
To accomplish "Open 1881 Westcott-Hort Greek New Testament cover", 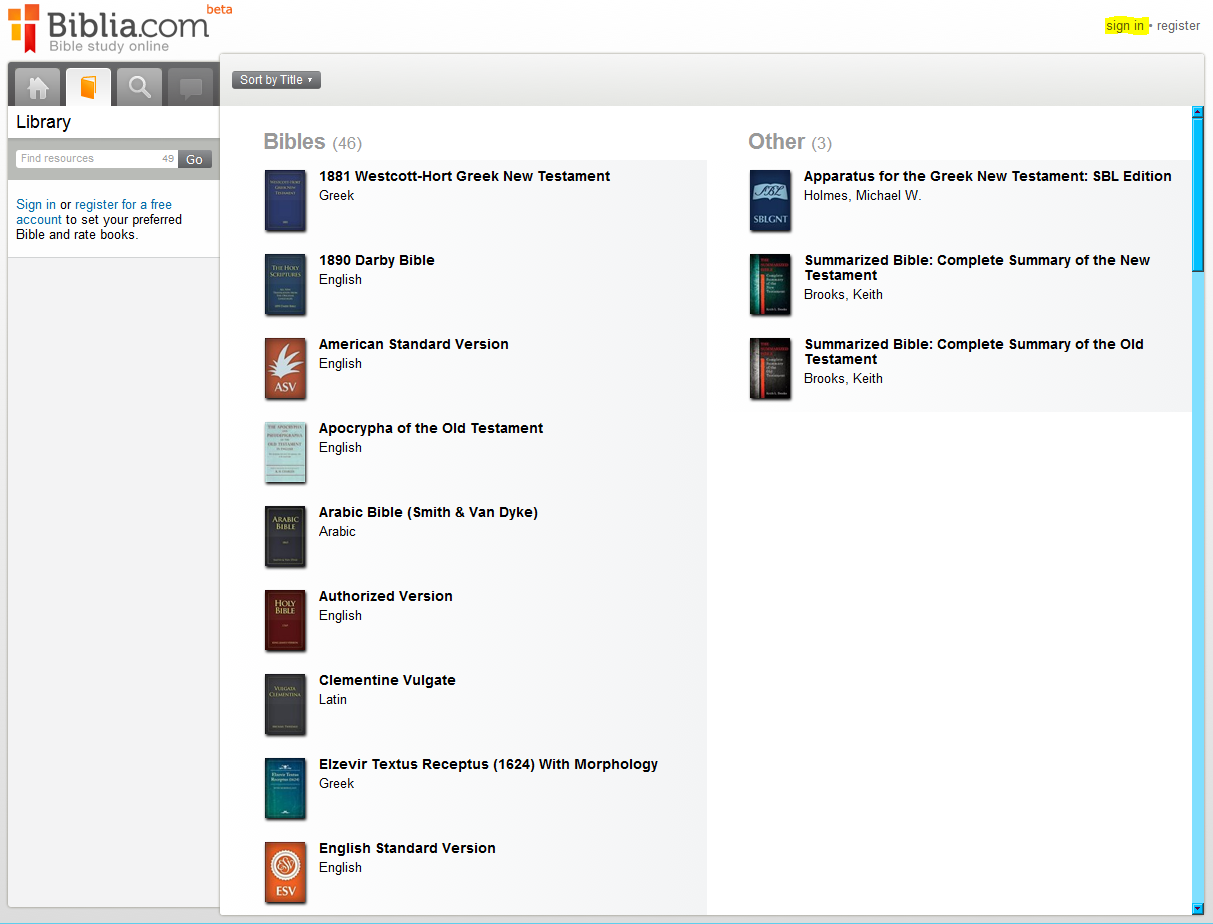I will (x=285, y=201).
